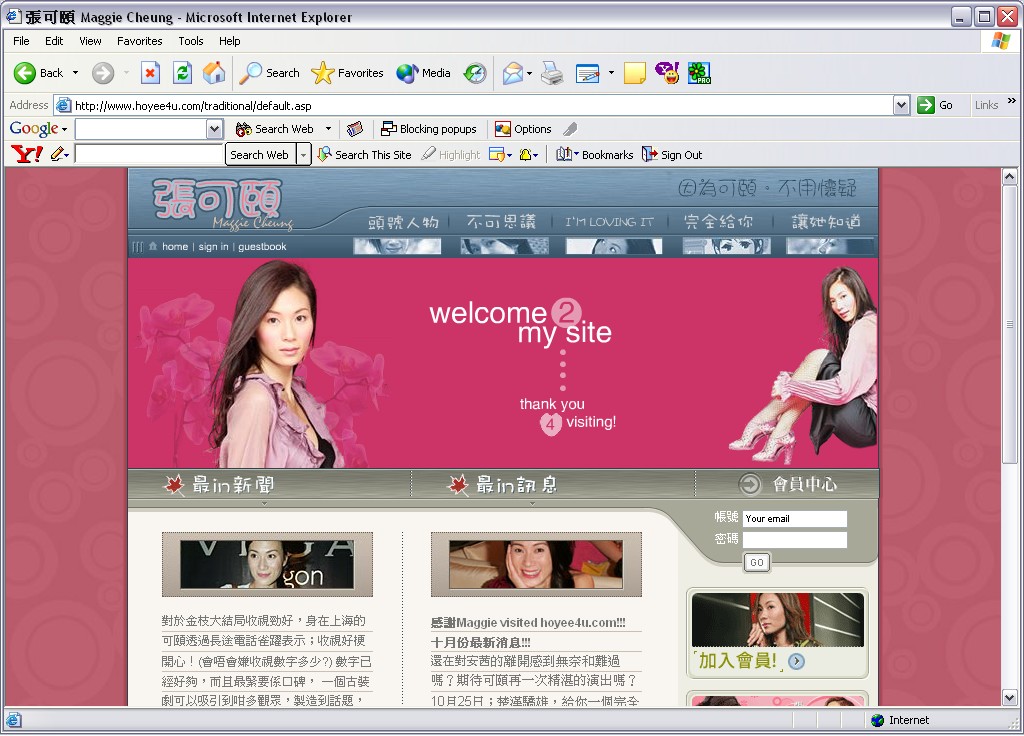Click the 讓她知道 nav tab
The width and height of the screenshot is (1024, 736).
(x=826, y=222)
